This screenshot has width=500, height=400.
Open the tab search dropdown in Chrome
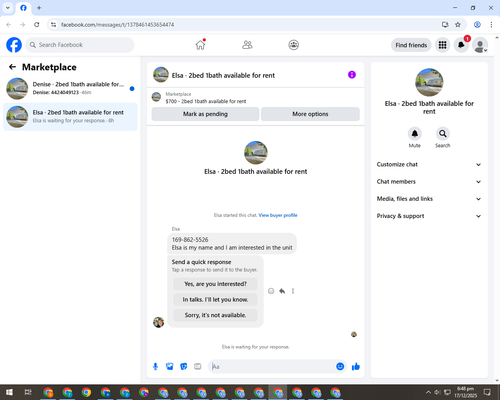point(8,8)
